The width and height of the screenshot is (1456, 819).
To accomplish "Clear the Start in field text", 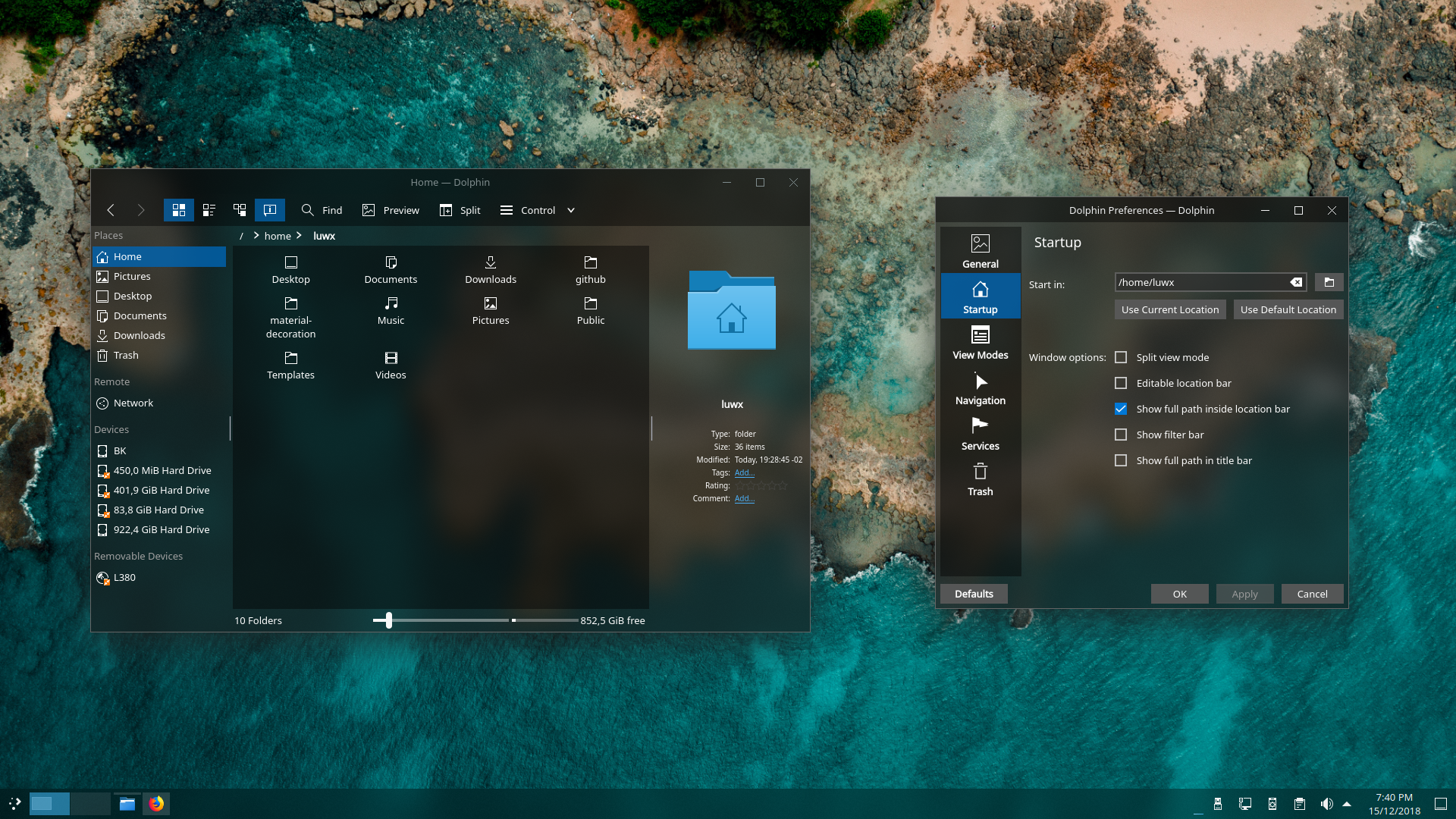I will tap(1296, 282).
